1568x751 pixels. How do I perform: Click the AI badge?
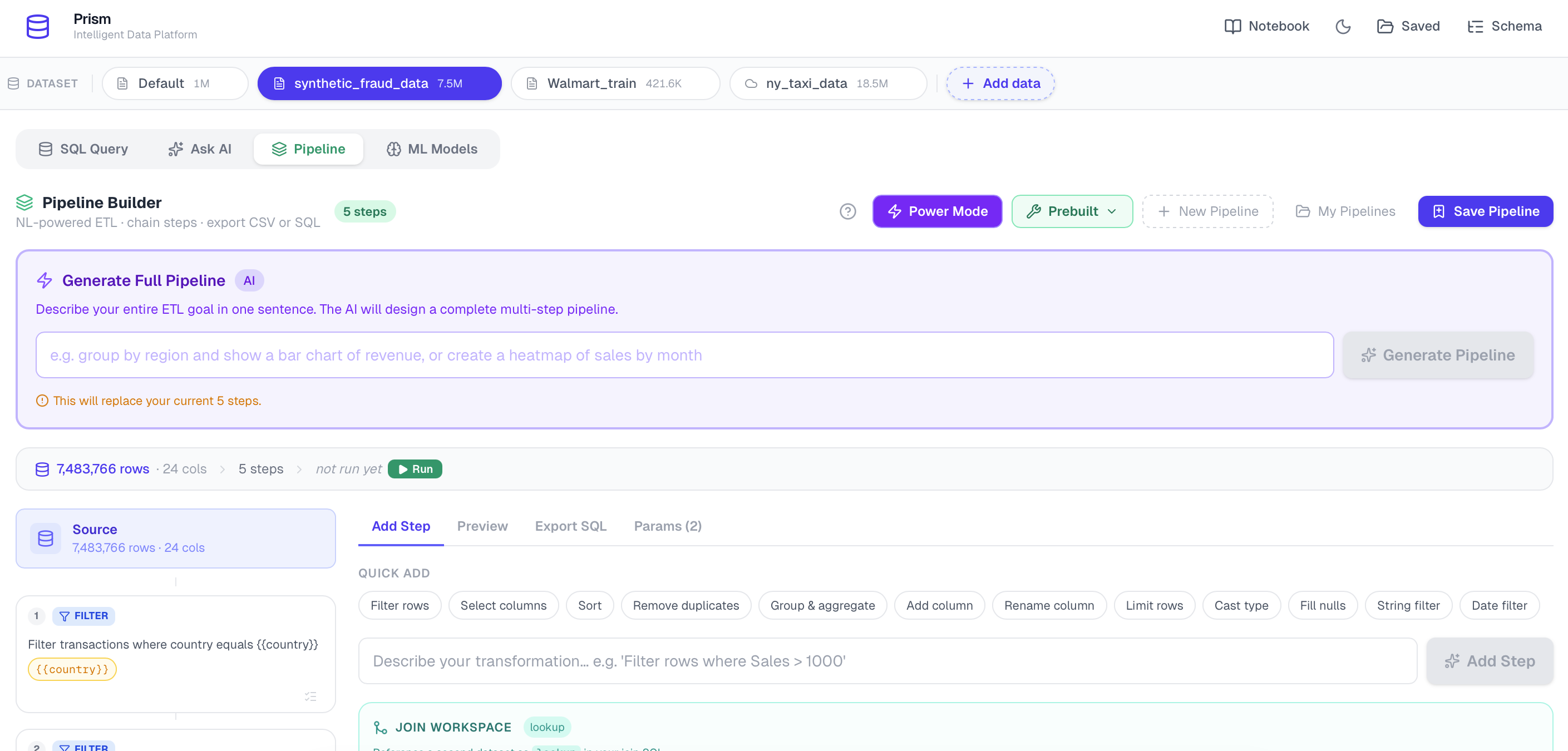click(249, 280)
